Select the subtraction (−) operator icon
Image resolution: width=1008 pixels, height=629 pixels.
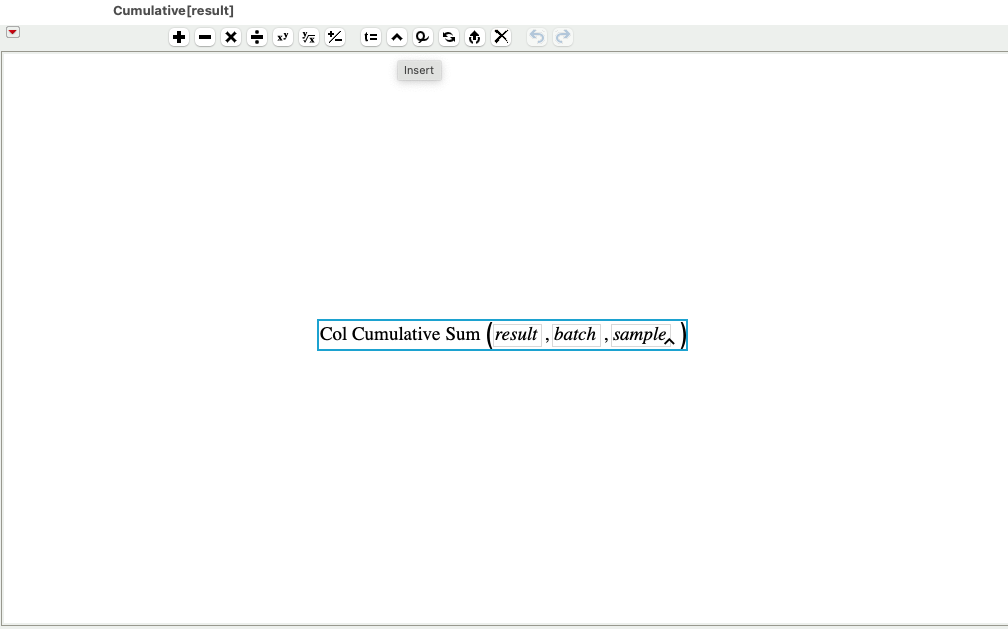click(x=205, y=37)
